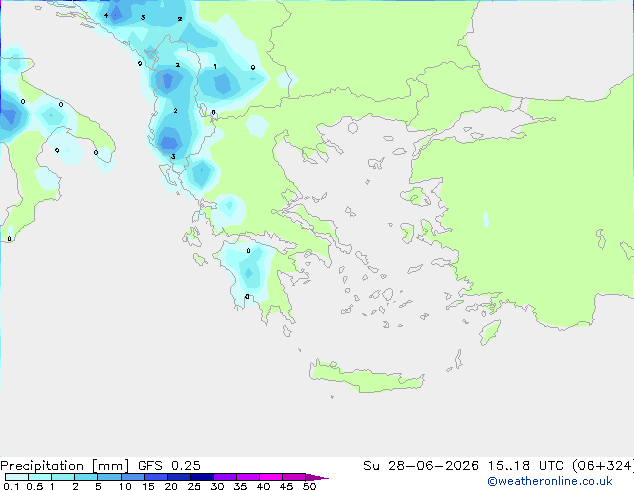
Task: Click the legend swatch between 45 and 50
Action: click(x=294, y=477)
